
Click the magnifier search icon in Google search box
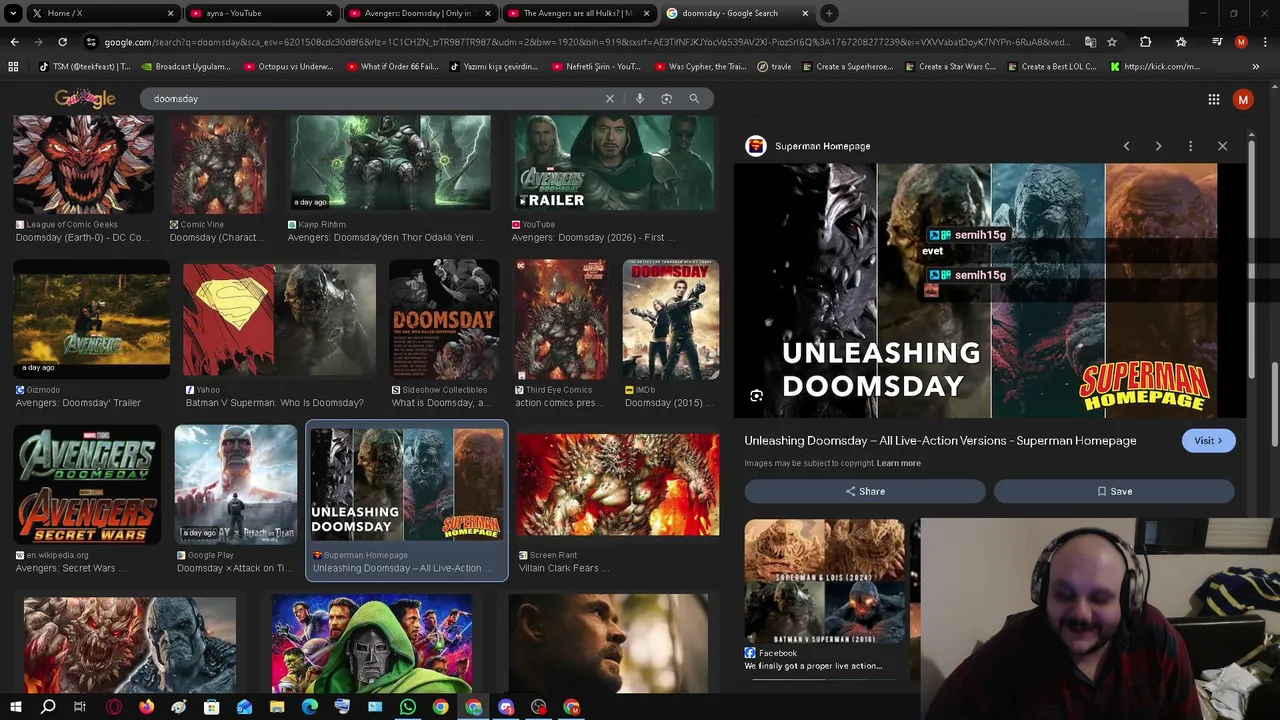tap(694, 98)
